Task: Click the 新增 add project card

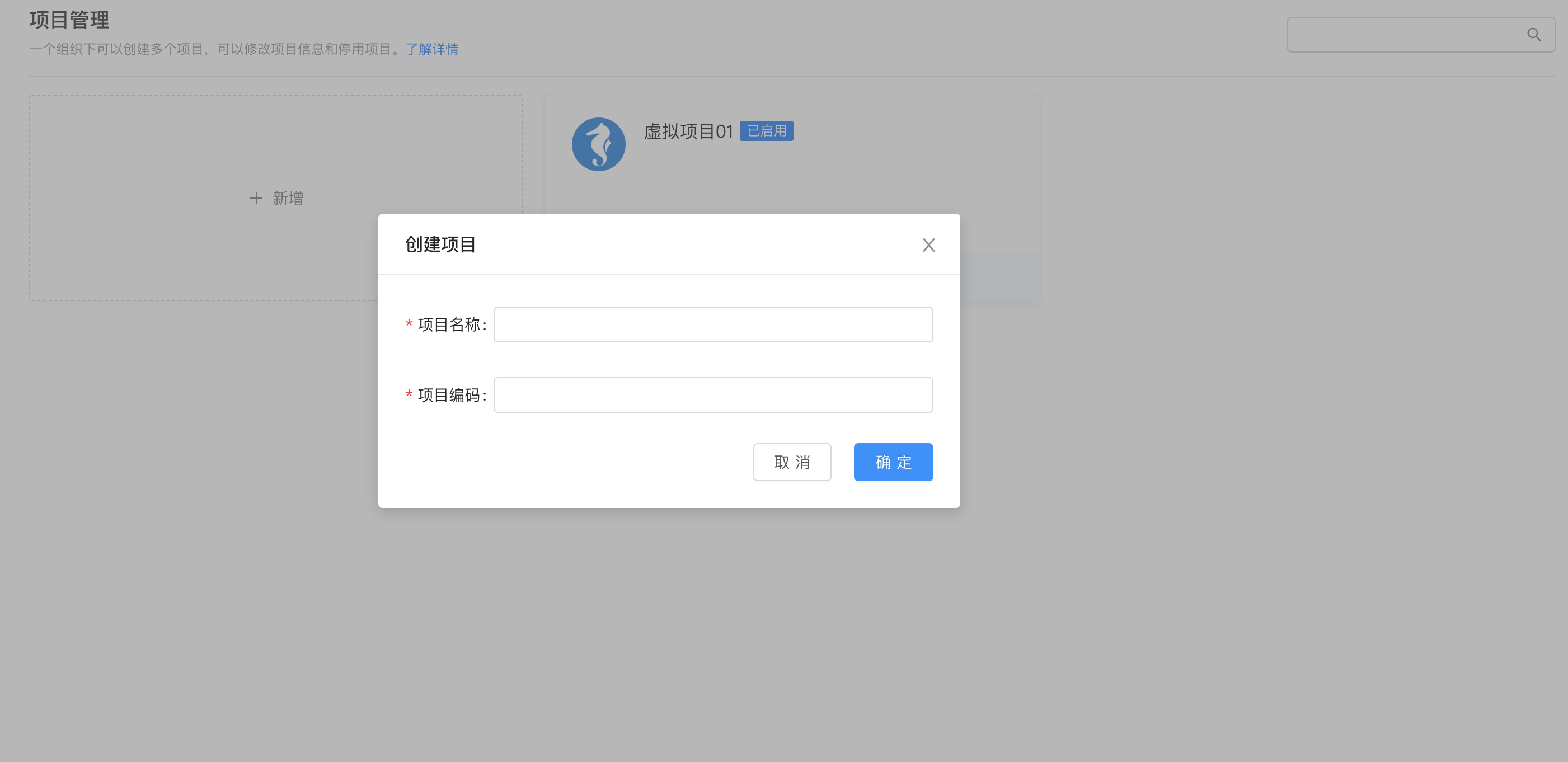Action: pyautogui.click(x=276, y=198)
